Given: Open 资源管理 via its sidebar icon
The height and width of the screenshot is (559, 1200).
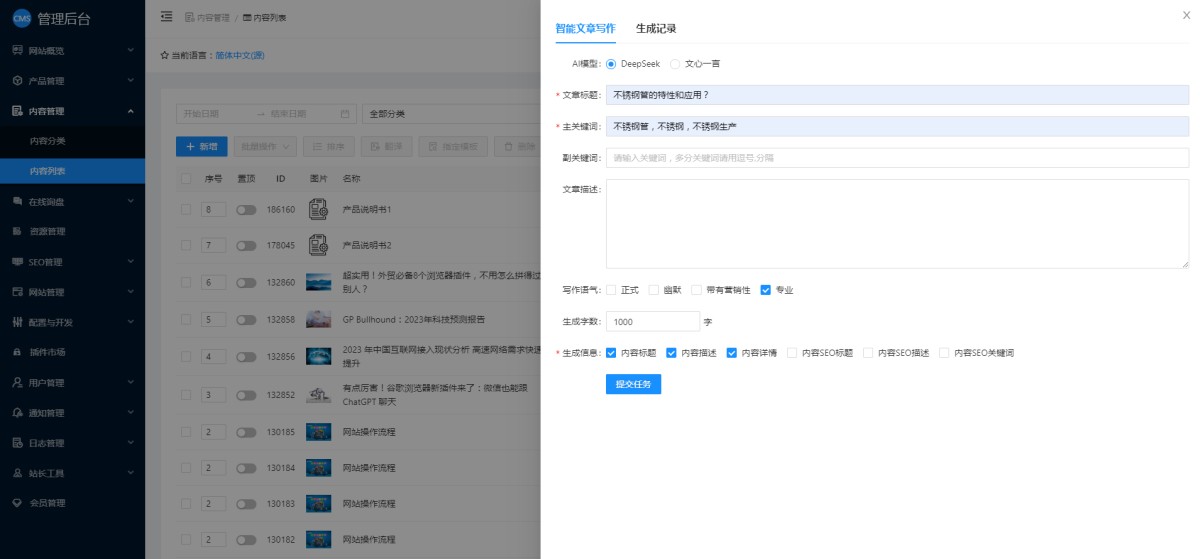Looking at the screenshot, I should (x=17, y=232).
